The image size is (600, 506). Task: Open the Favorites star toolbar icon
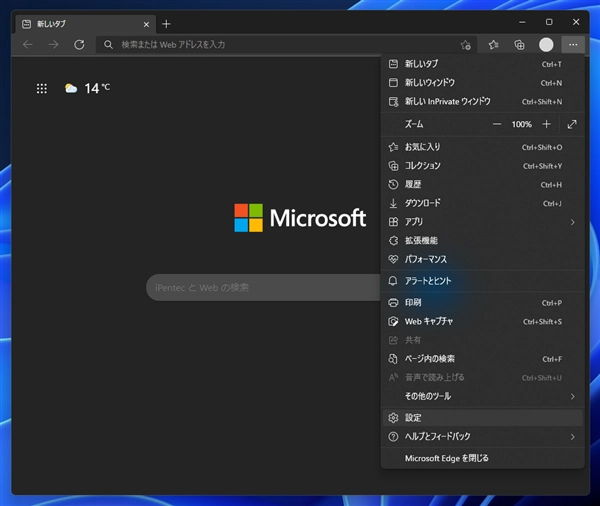tap(494, 45)
